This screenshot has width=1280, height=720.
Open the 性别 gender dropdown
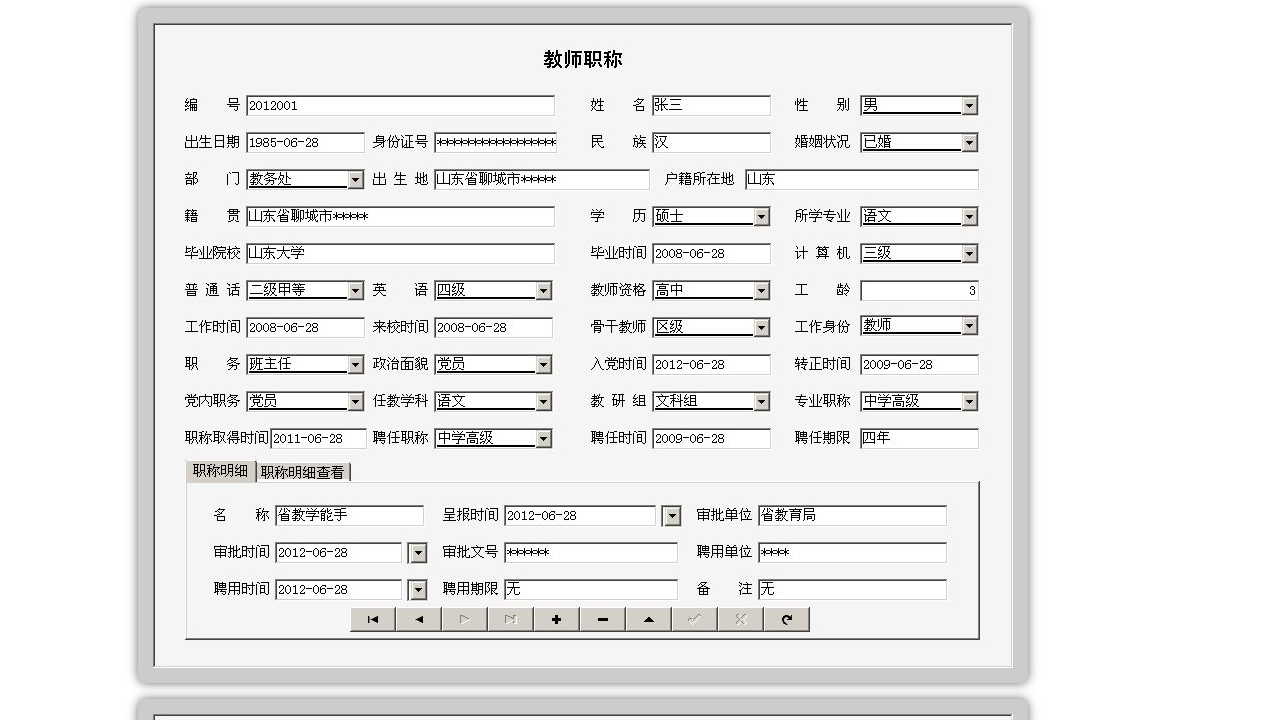[968, 105]
